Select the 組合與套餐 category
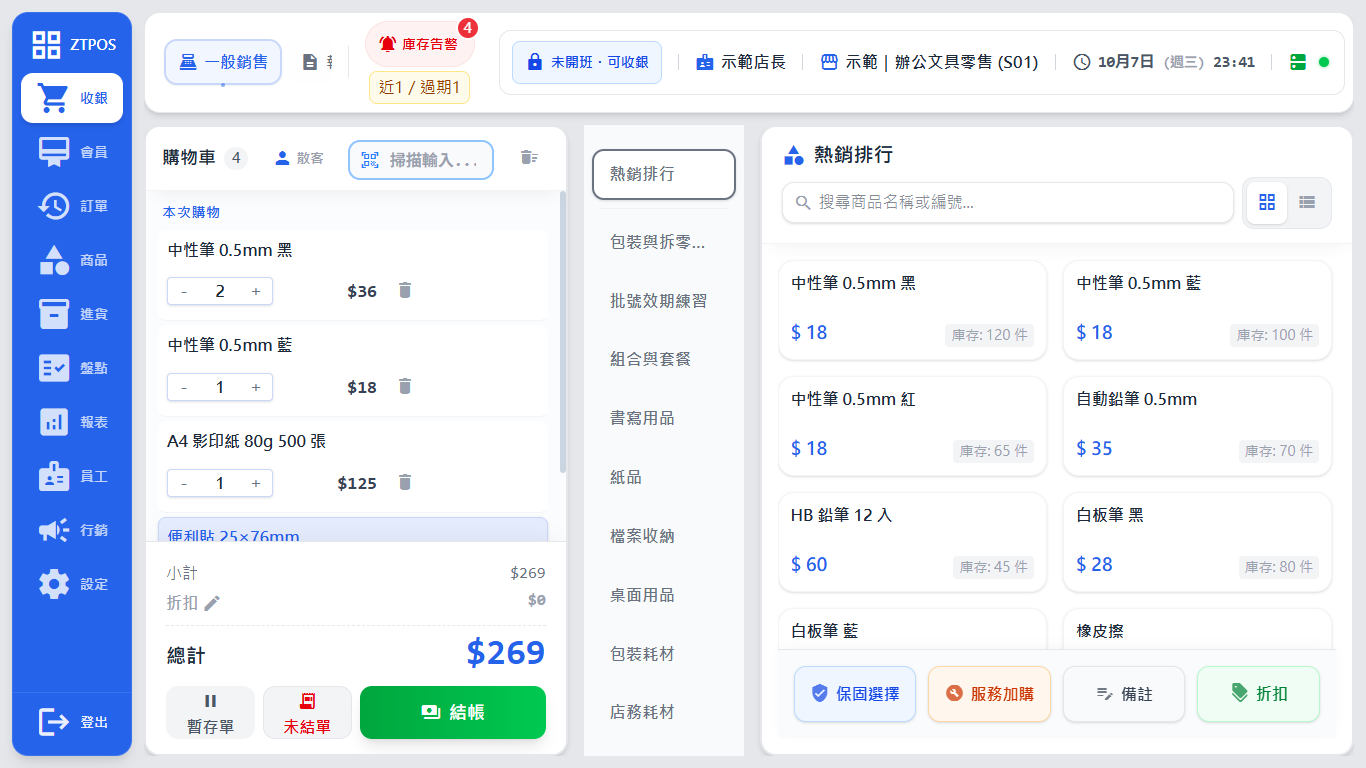1366x768 pixels. click(664, 359)
